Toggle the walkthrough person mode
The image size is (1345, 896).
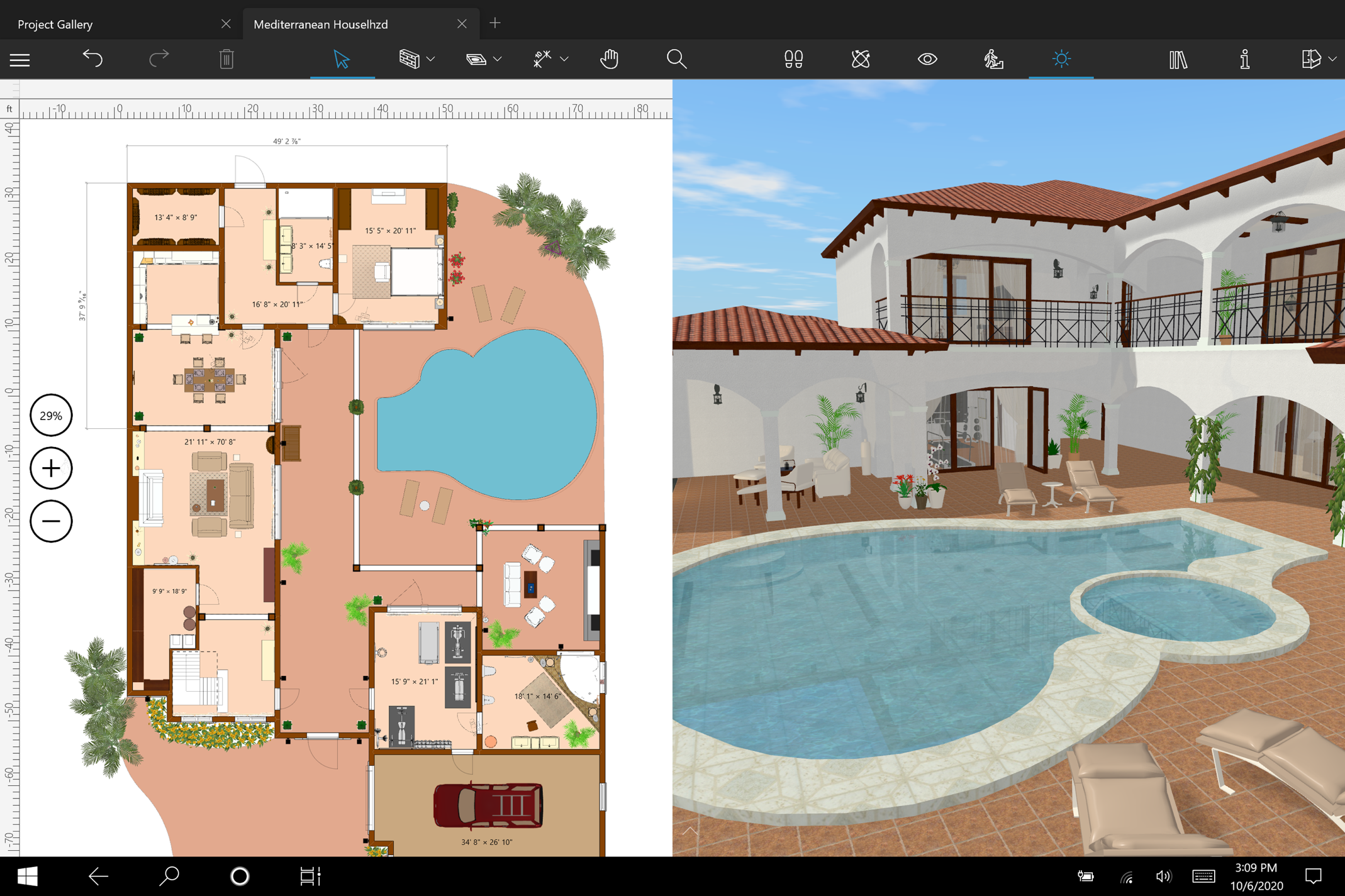tap(993, 59)
